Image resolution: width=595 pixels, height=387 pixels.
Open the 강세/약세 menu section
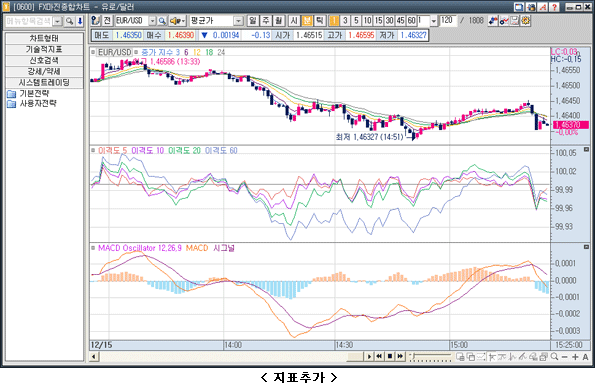tap(44, 71)
